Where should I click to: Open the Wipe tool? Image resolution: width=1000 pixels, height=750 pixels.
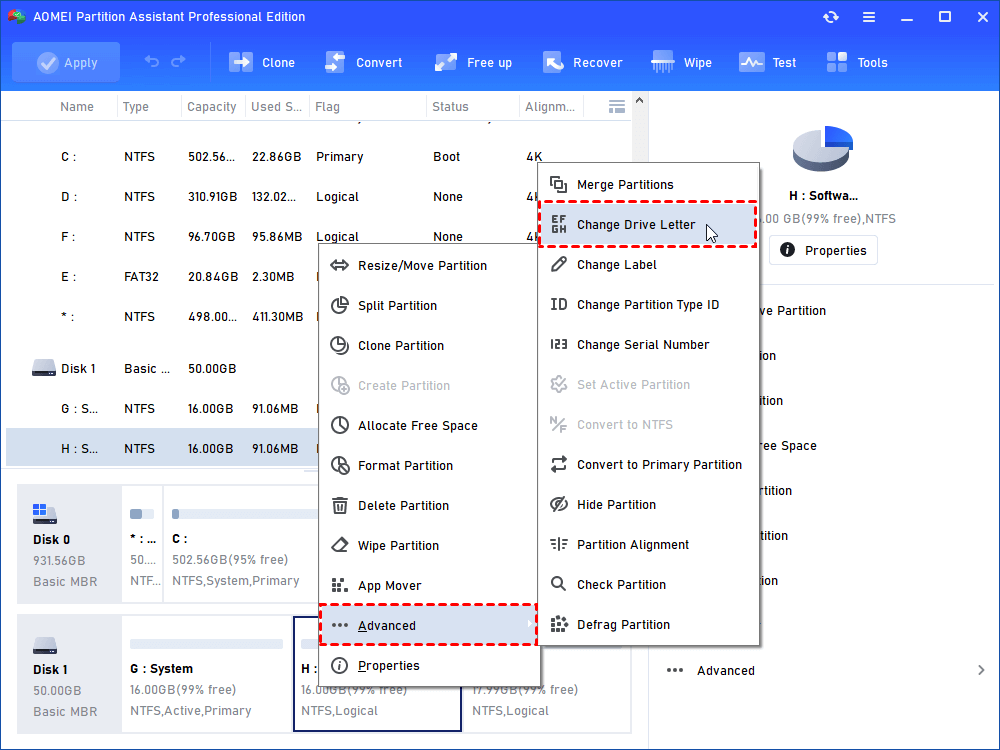(x=681, y=62)
